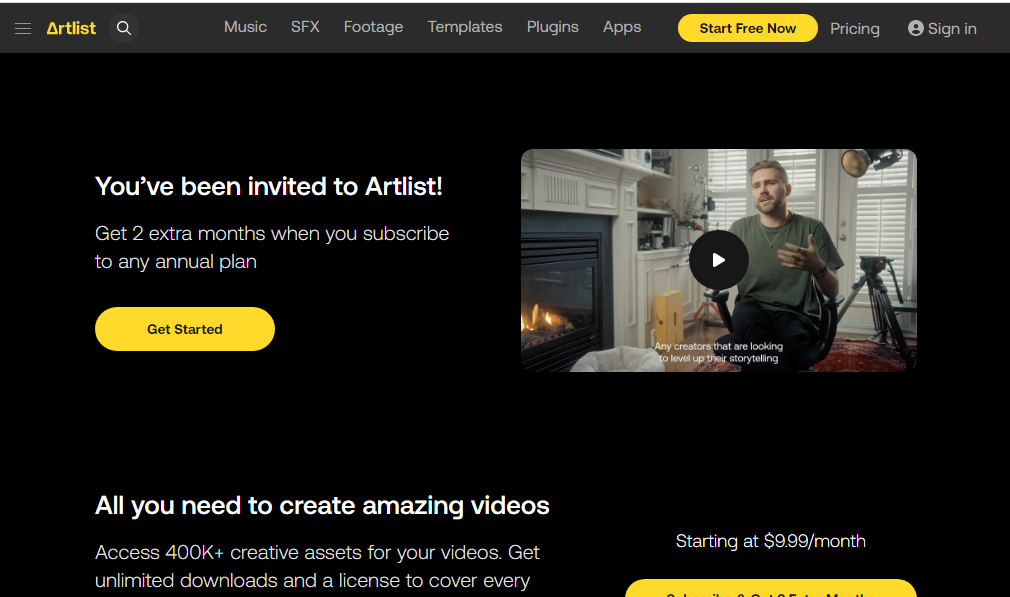Open the Templates menu
Screen dimensions: 1010x597
click(465, 27)
